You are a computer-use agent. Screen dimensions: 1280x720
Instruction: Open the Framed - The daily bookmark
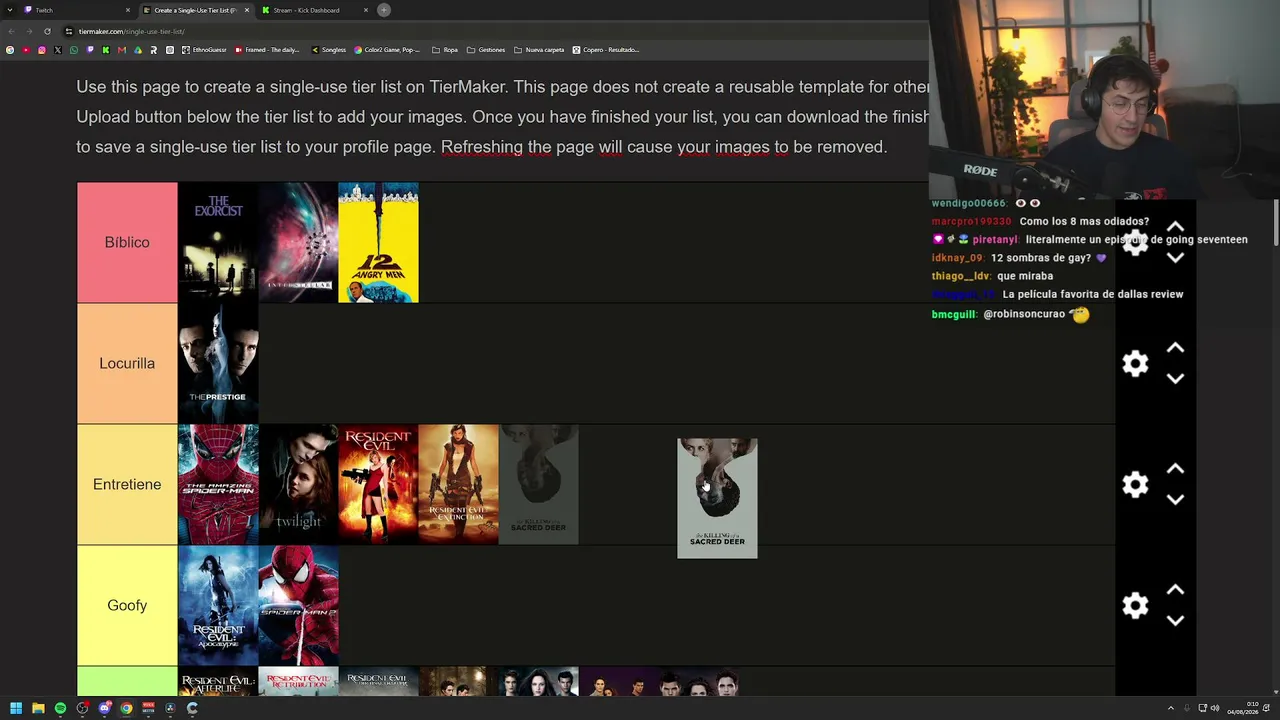click(x=266, y=50)
